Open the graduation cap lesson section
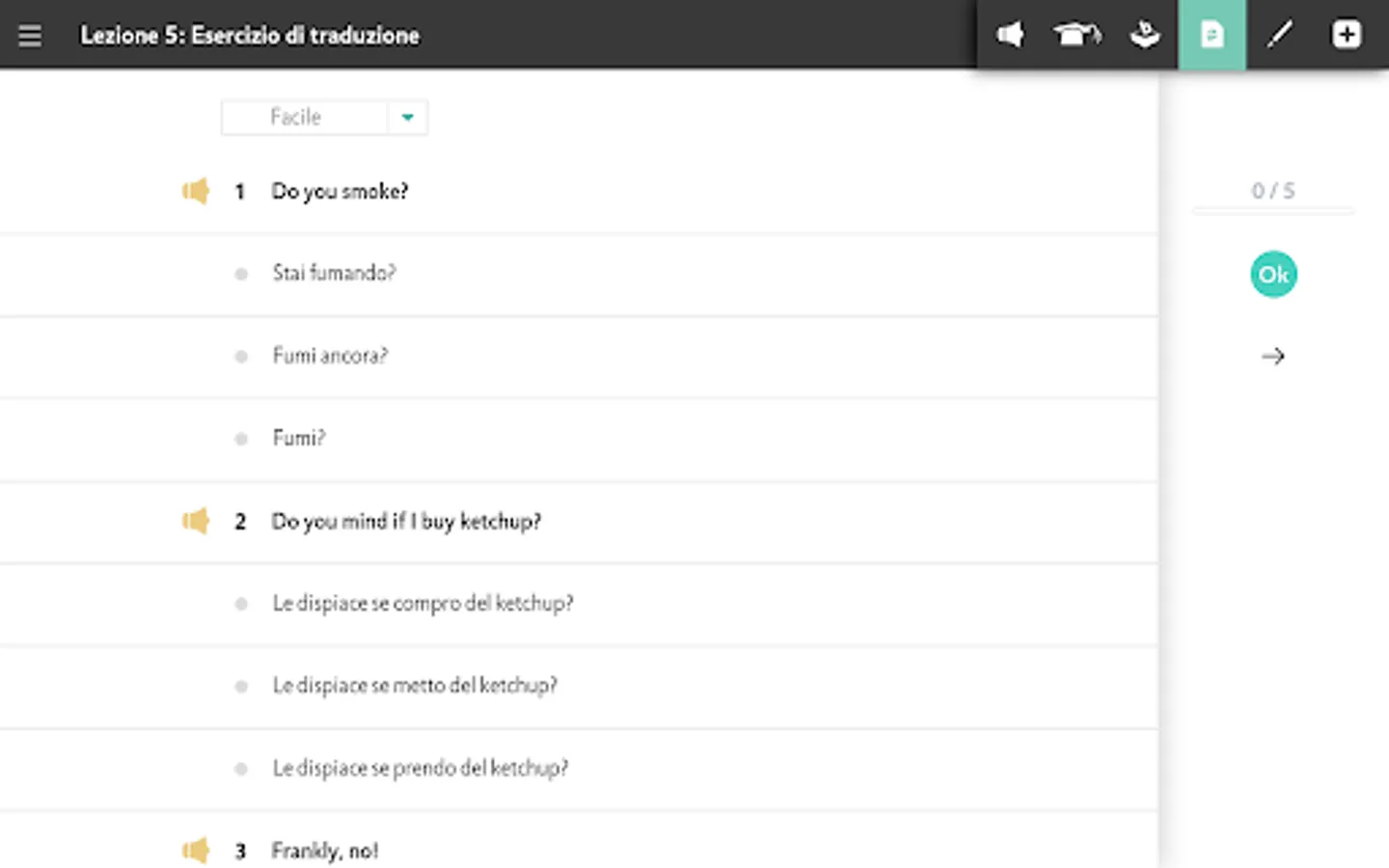Screen dimensions: 1389x868 [1076, 36]
